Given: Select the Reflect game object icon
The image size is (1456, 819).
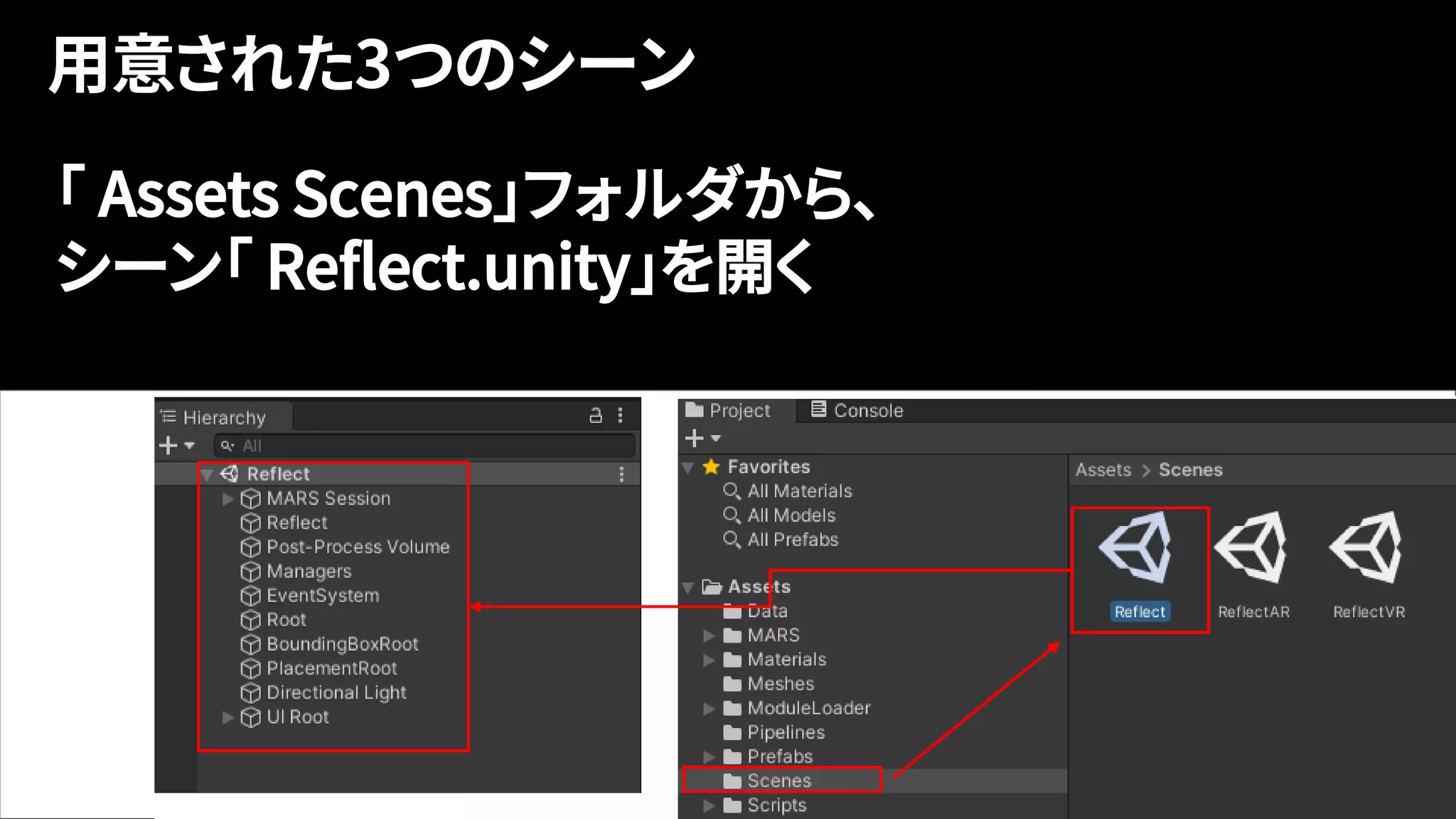Looking at the screenshot, I should tap(250, 523).
